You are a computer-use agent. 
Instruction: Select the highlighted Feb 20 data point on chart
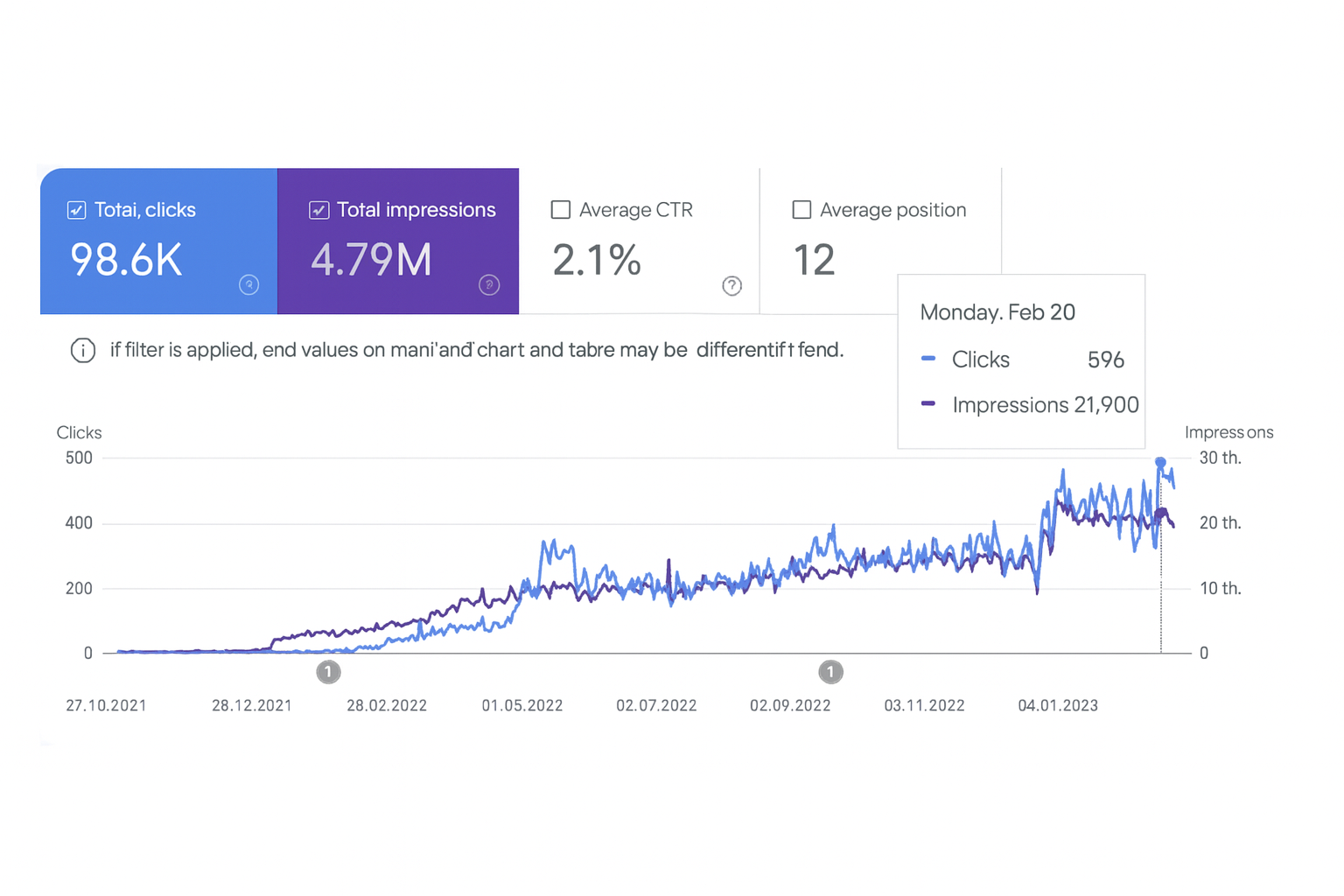[1160, 462]
